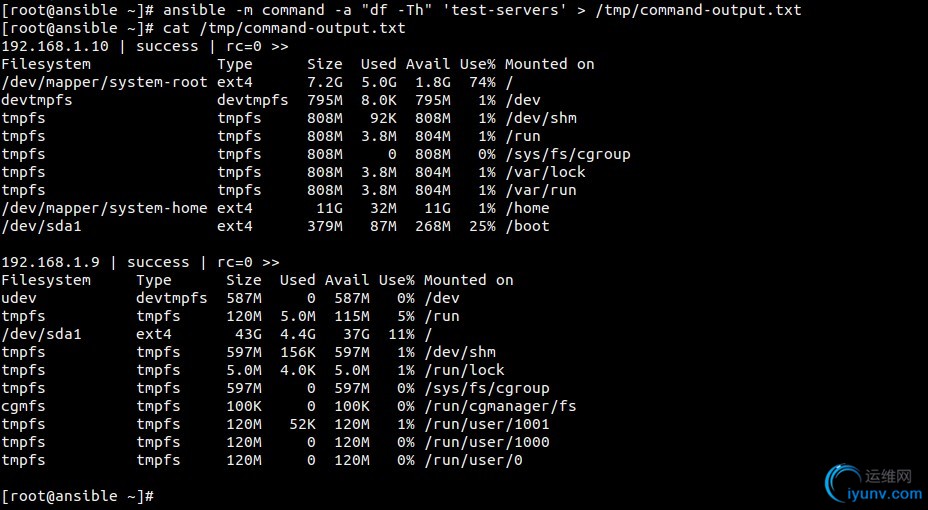The width and height of the screenshot is (928, 510).
Task: Click the 192.168.1.10 success result line
Action: coord(145,46)
